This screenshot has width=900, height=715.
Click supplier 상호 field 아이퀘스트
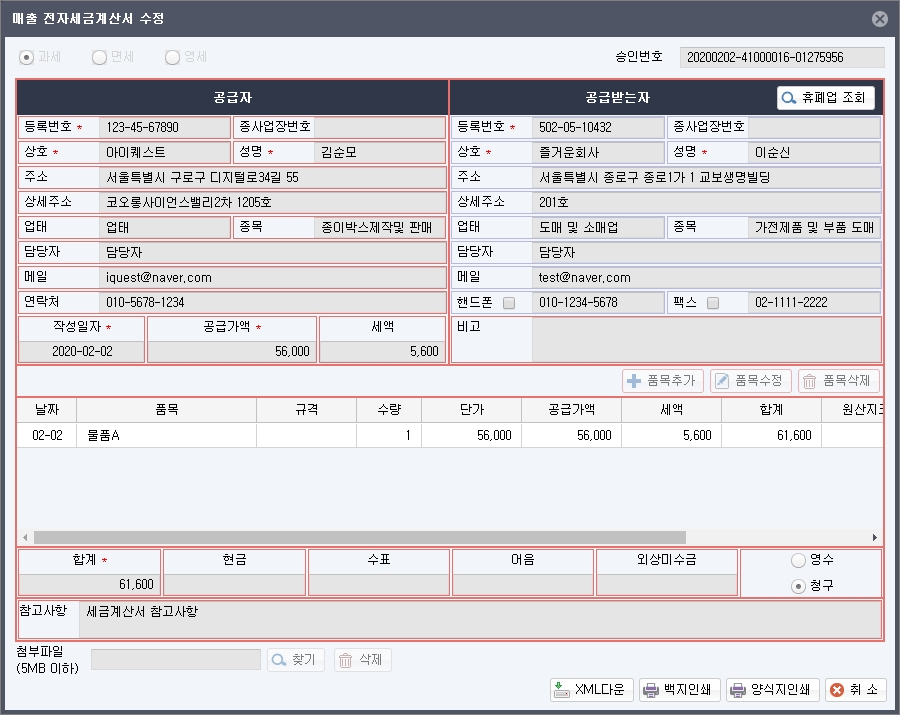165,153
